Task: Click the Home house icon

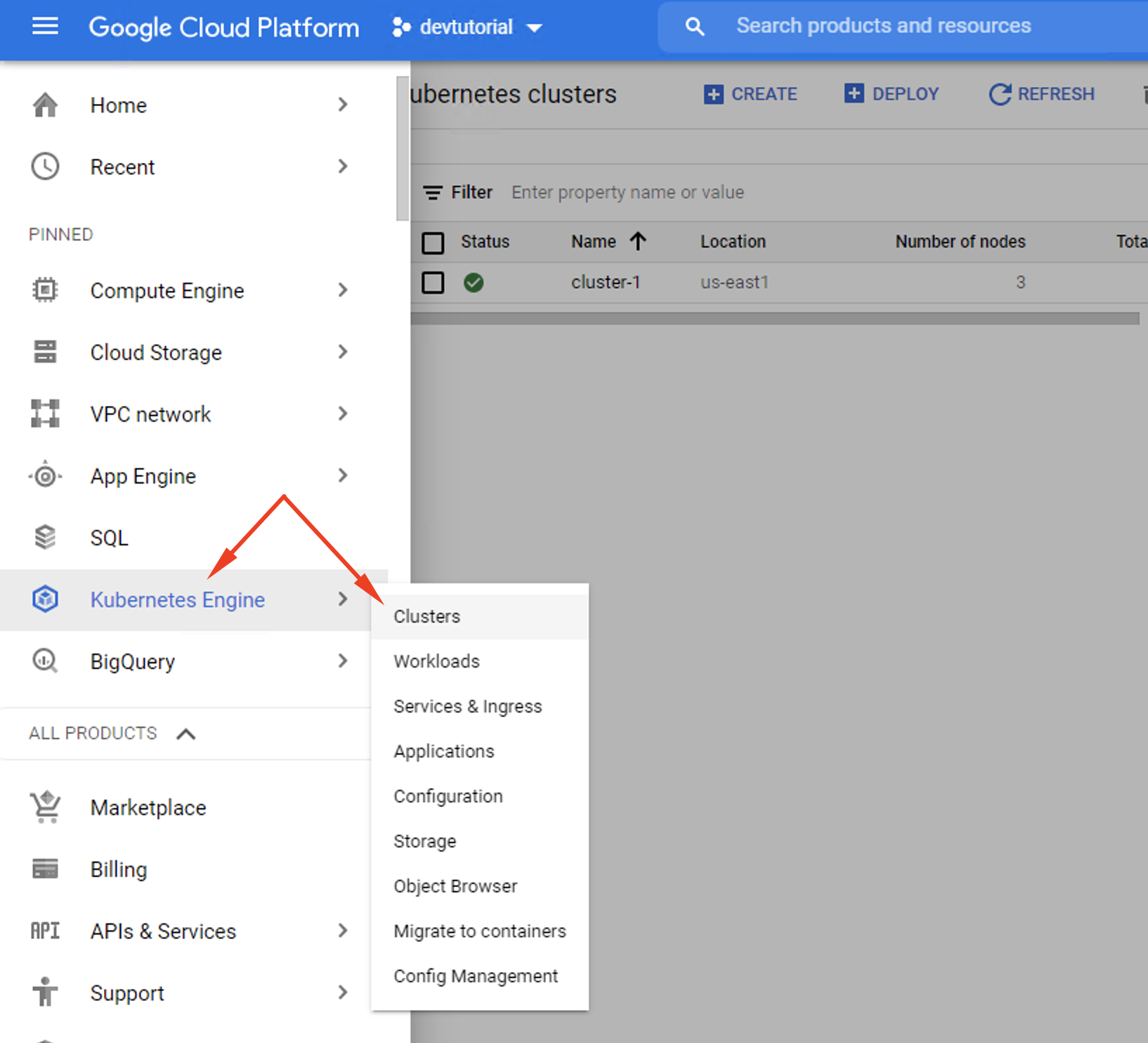Action: 45,105
